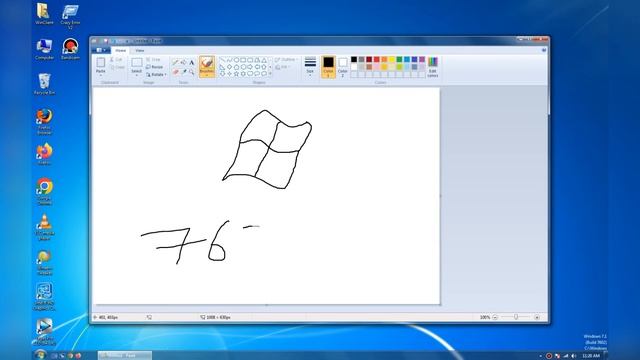
Task: Expand the Shapes gallery with its bottom arrow
Action: [270, 74]
